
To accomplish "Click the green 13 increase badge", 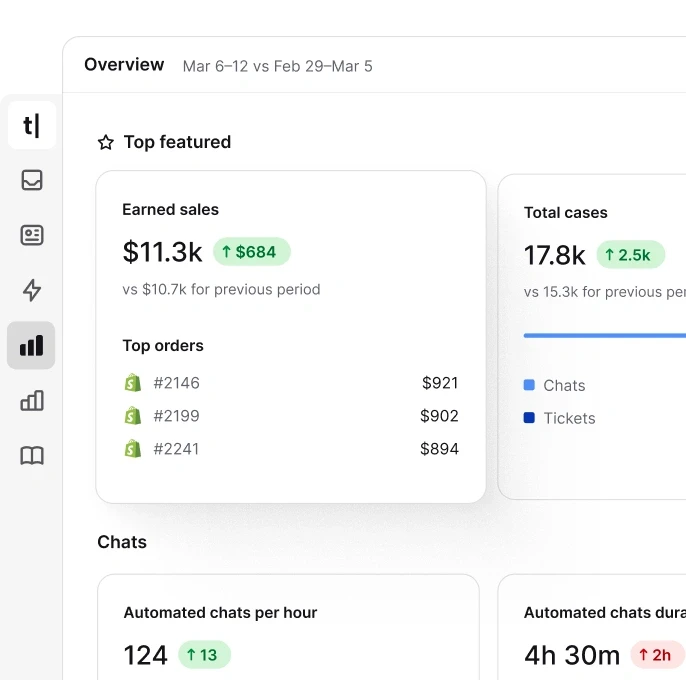I will pos(204,655).
